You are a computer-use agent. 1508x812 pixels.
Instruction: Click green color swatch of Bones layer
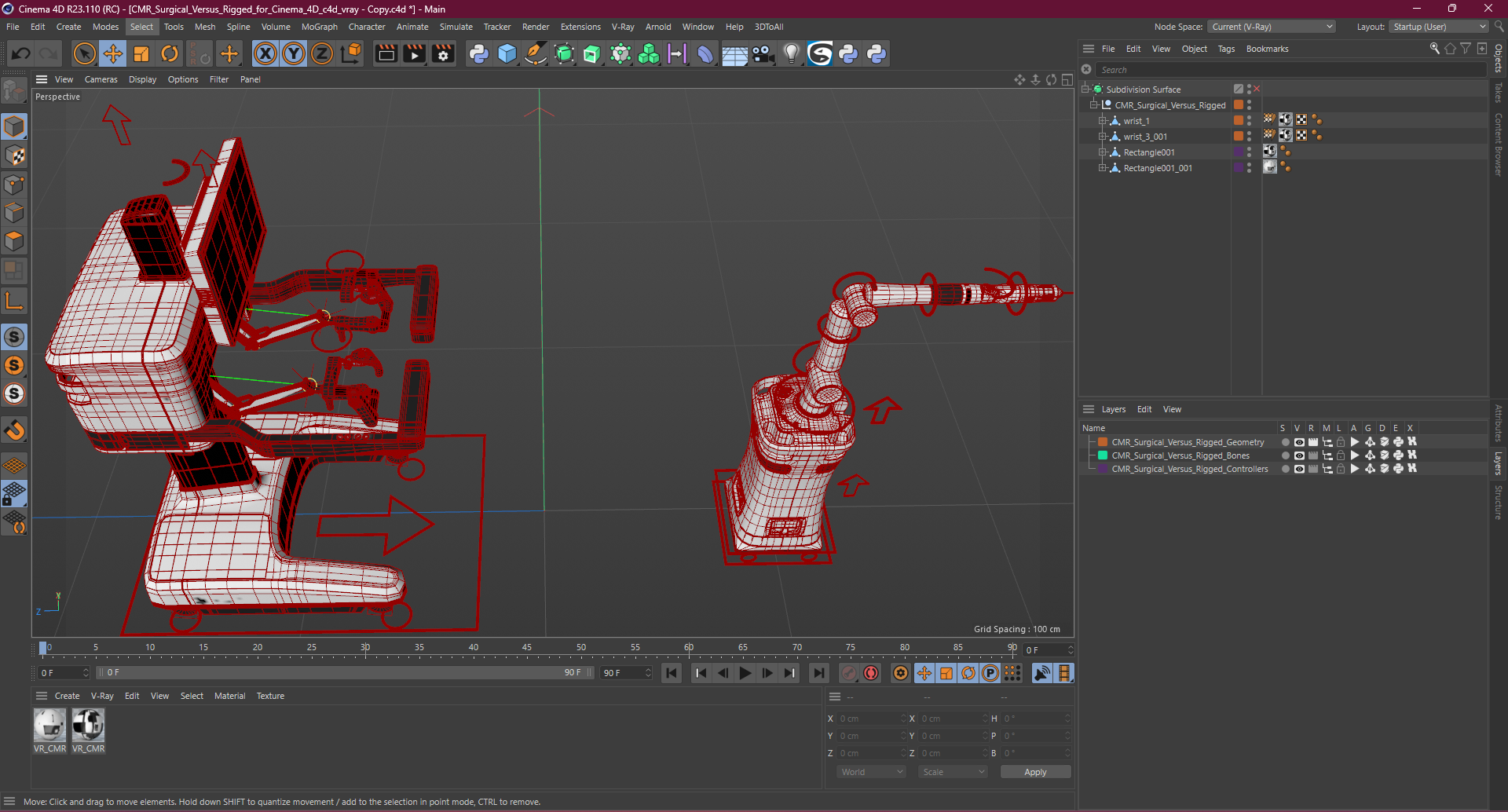coord(1103,455)
